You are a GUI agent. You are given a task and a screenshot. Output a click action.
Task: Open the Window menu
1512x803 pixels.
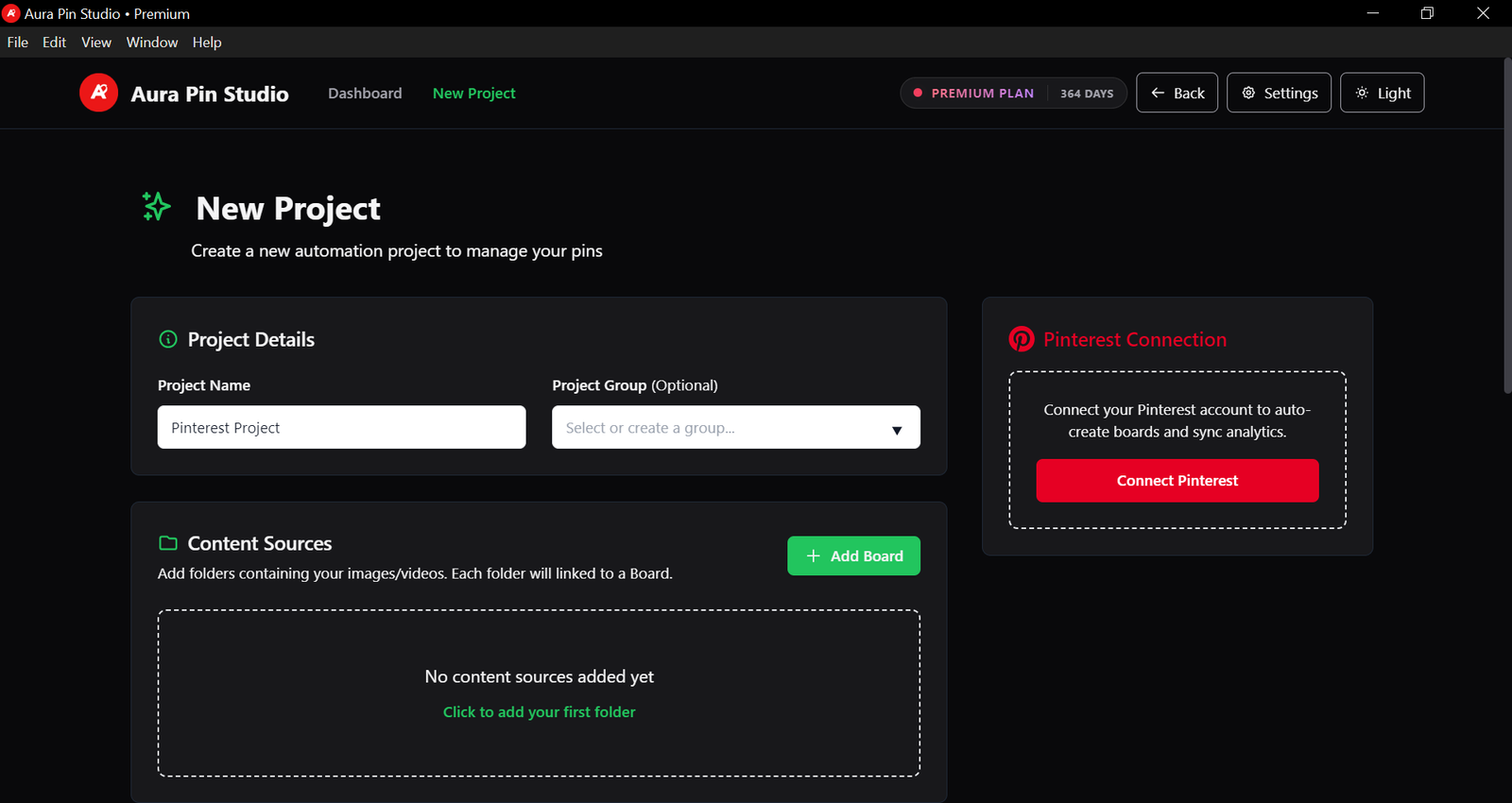click(152, 43)
